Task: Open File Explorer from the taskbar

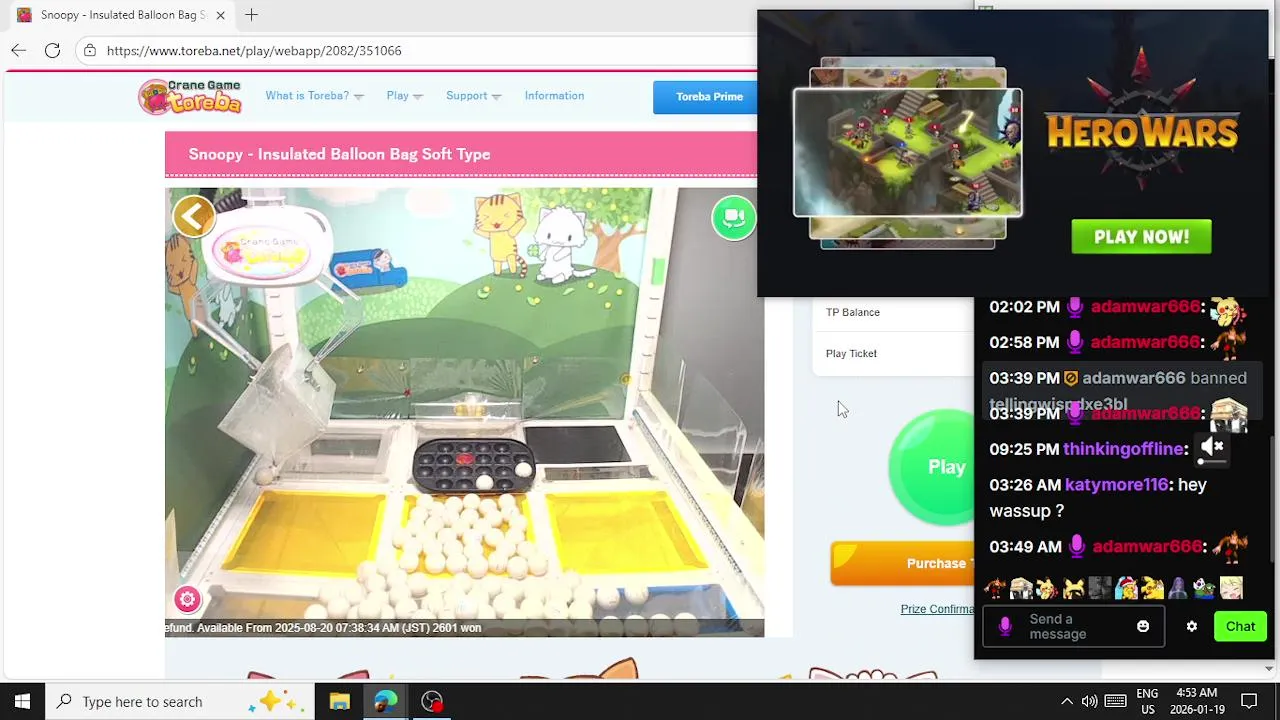Action: 339,701
